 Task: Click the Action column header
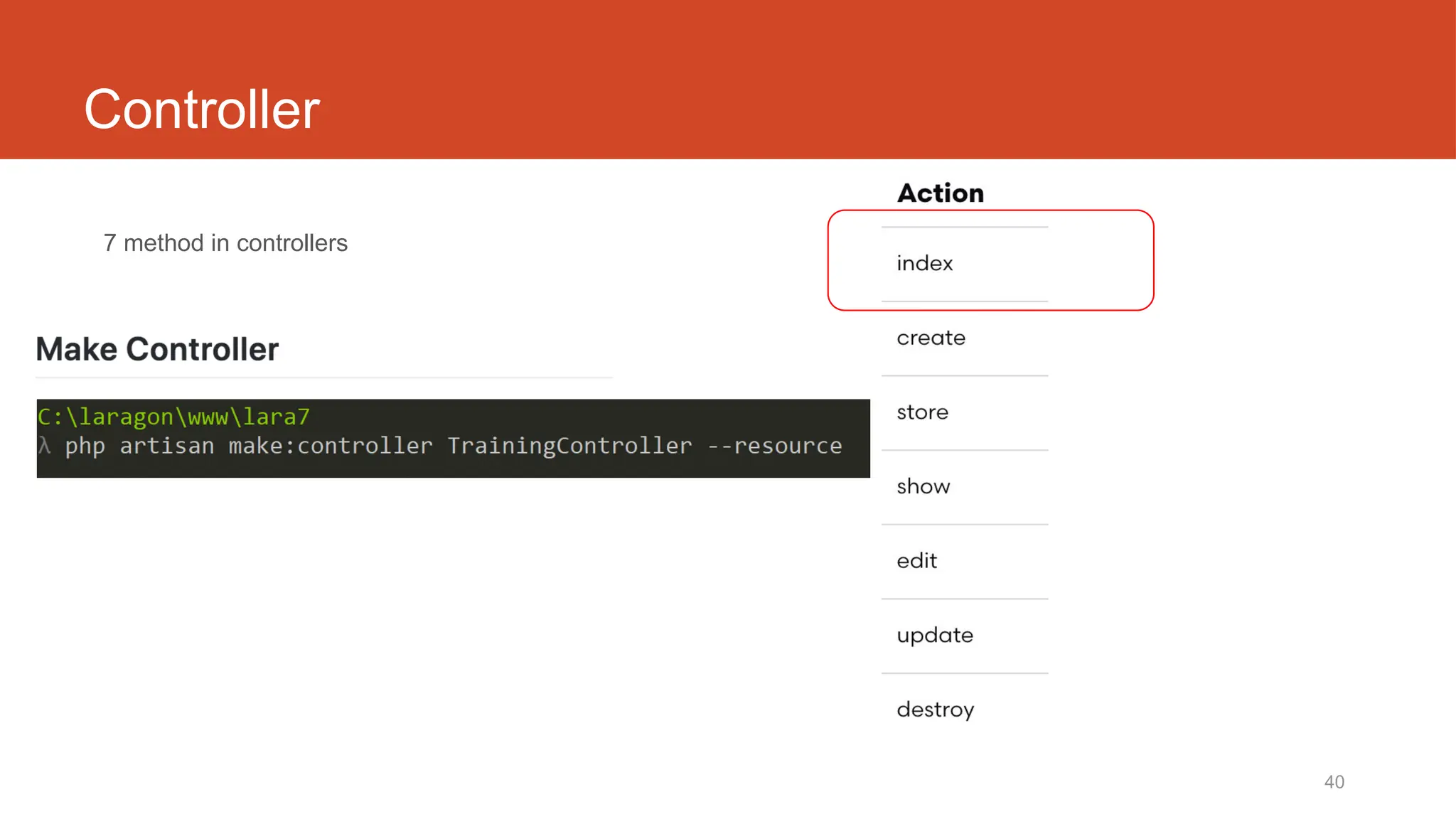(x=940, y=193)
